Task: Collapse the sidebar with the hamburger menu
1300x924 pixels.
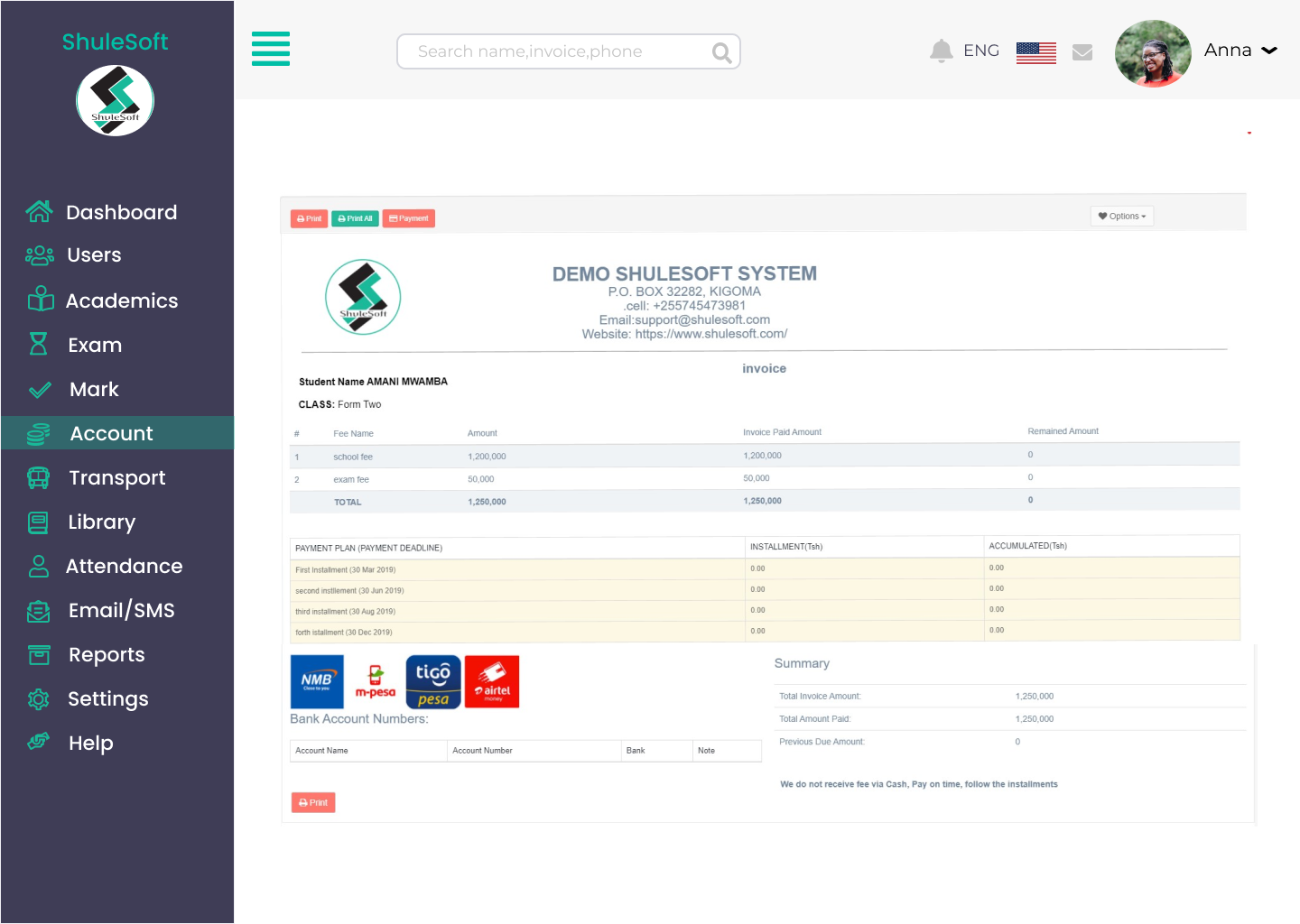Action: [x=271, y=50]
